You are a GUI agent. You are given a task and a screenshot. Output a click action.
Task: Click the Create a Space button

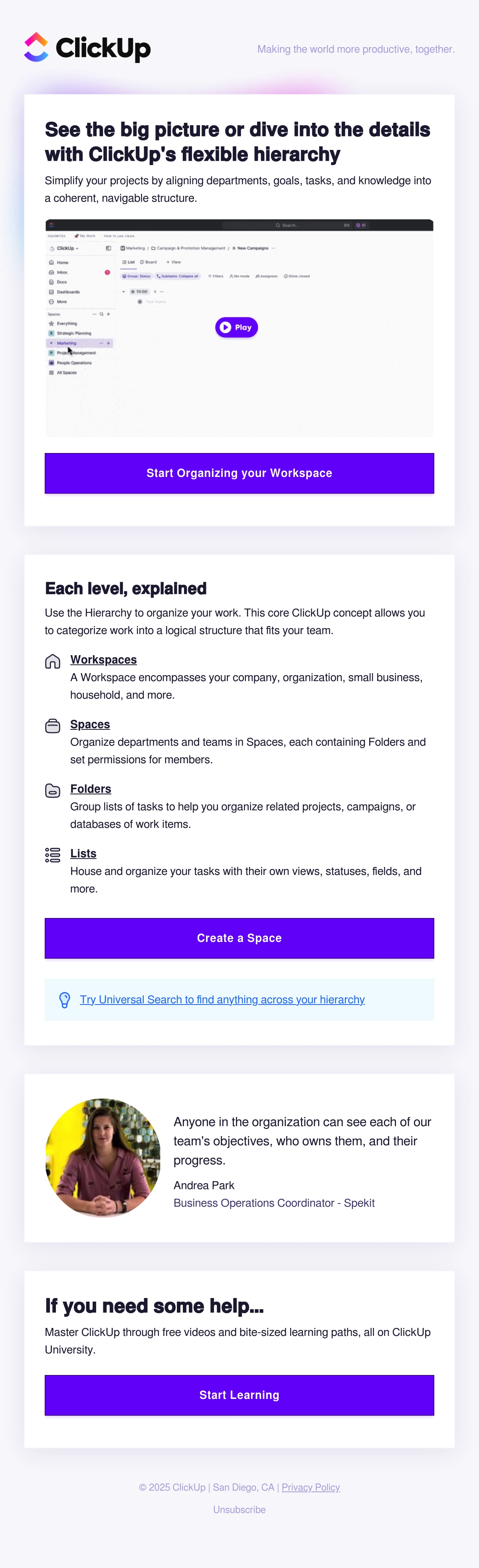pyautogui.click(x=239, y=938)
